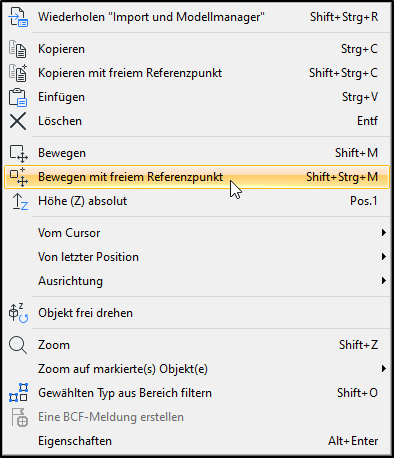Viewport: 394px width, 458px height.
Task: Click the Wiederholen Import und Modellmanager icon
Action: click(x=18, y=17)
